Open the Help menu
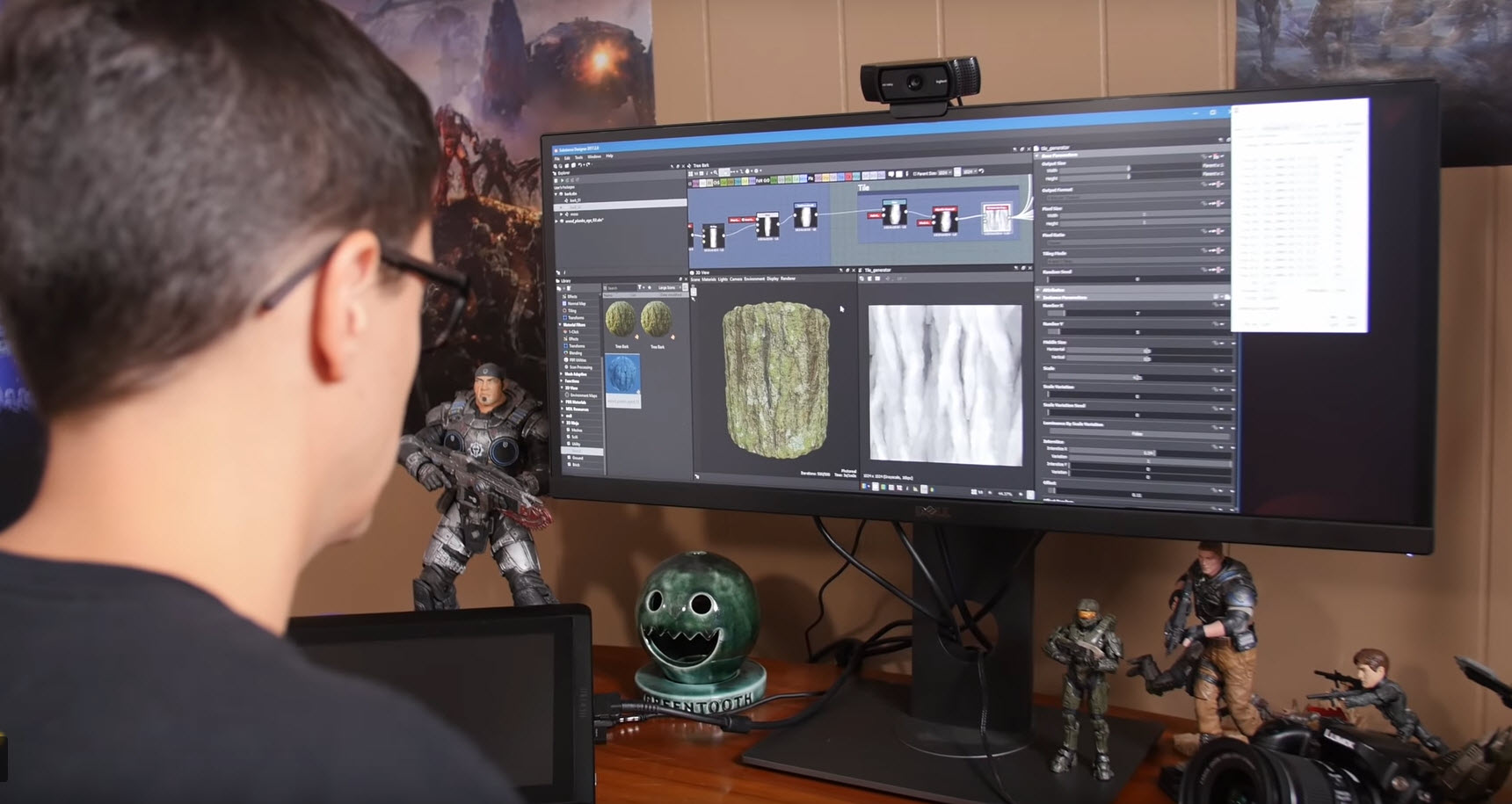 pyautogui.click(x=610, y=157)
